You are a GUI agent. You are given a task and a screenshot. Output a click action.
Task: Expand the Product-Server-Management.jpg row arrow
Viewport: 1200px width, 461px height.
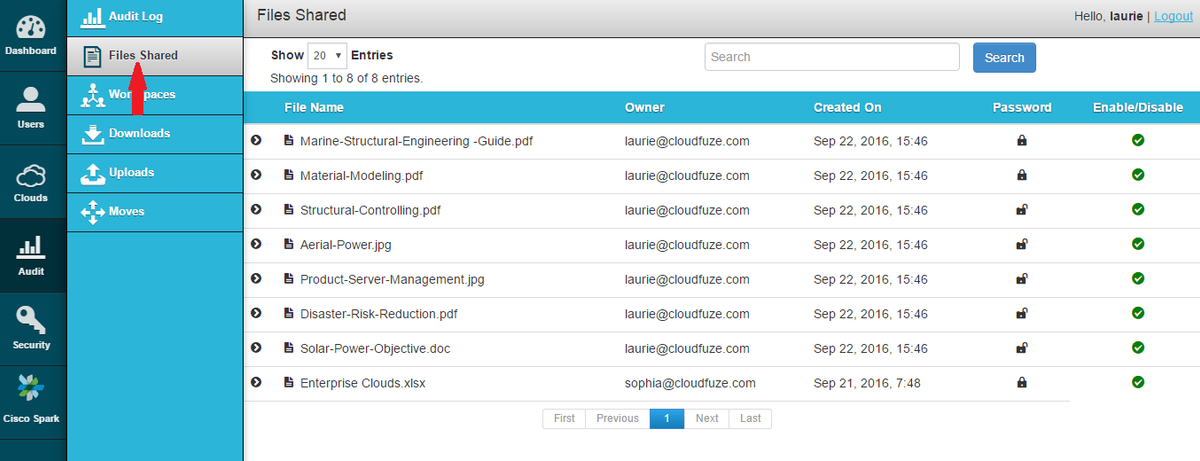(x=256, y=278)
